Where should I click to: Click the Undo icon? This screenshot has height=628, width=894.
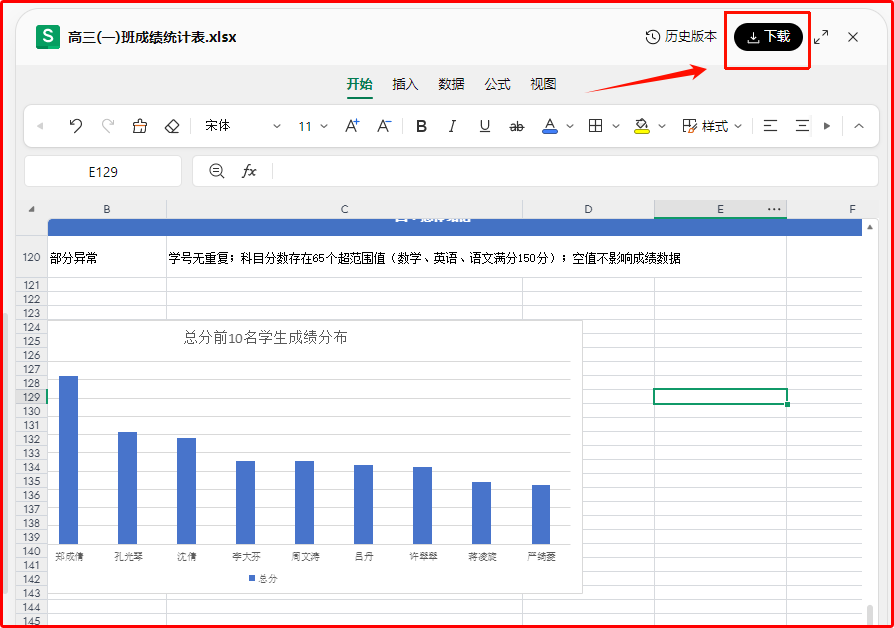75,126
